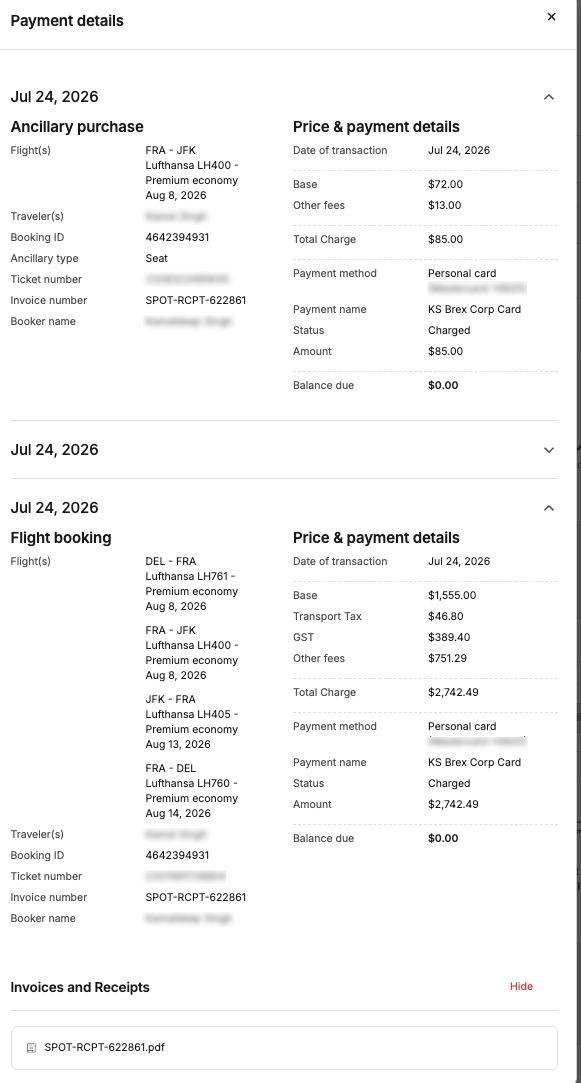Open the SPOT-RCPT-622861.pdf receipt file
Viewport: 581px width, 1083px height.
[x=284, y=1047]
